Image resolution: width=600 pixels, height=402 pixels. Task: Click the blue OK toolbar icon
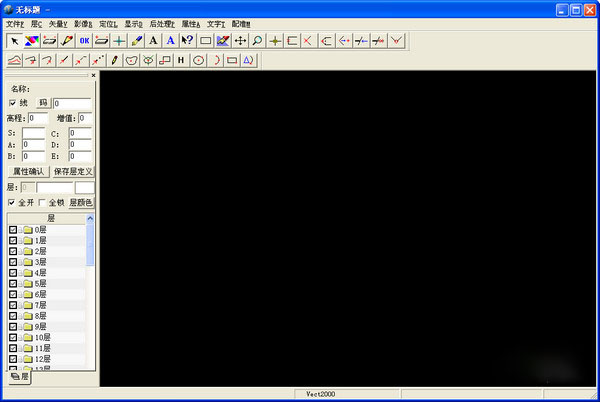click(84, 41)
